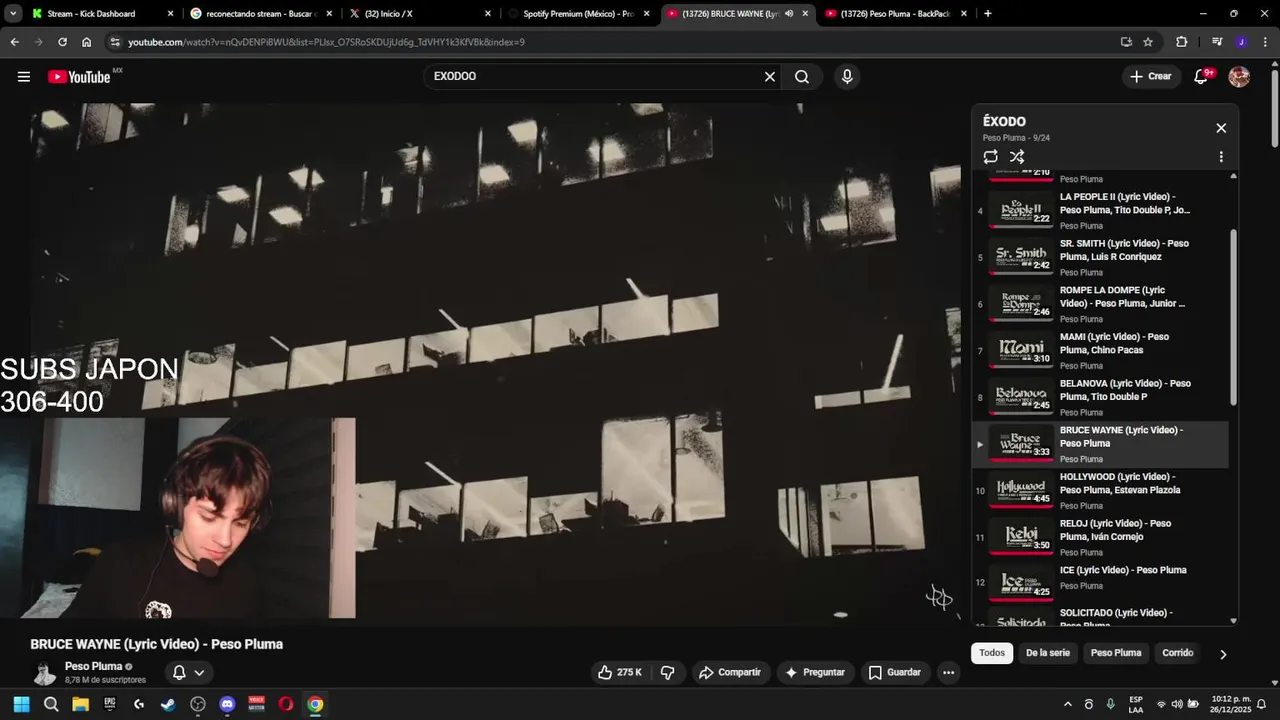Mute audio on BRUCE WAYNE tab
This screenshot has height=720, width=1280.
click(x=789, y=14)
